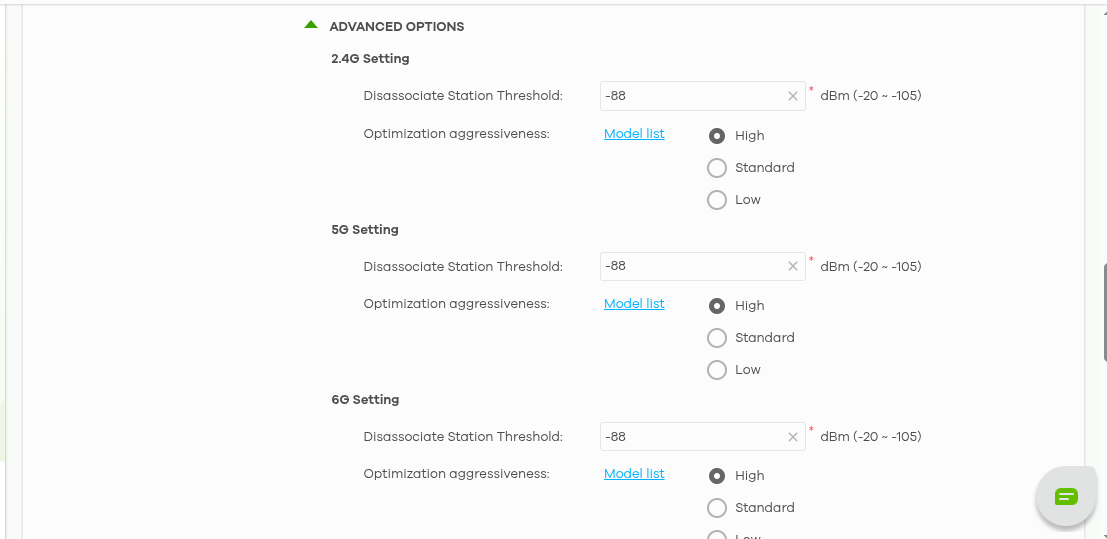Open the 6G Model list link
Image resolution: width=1107 pixels, height=539 pixels.
(x=634, y=474)
